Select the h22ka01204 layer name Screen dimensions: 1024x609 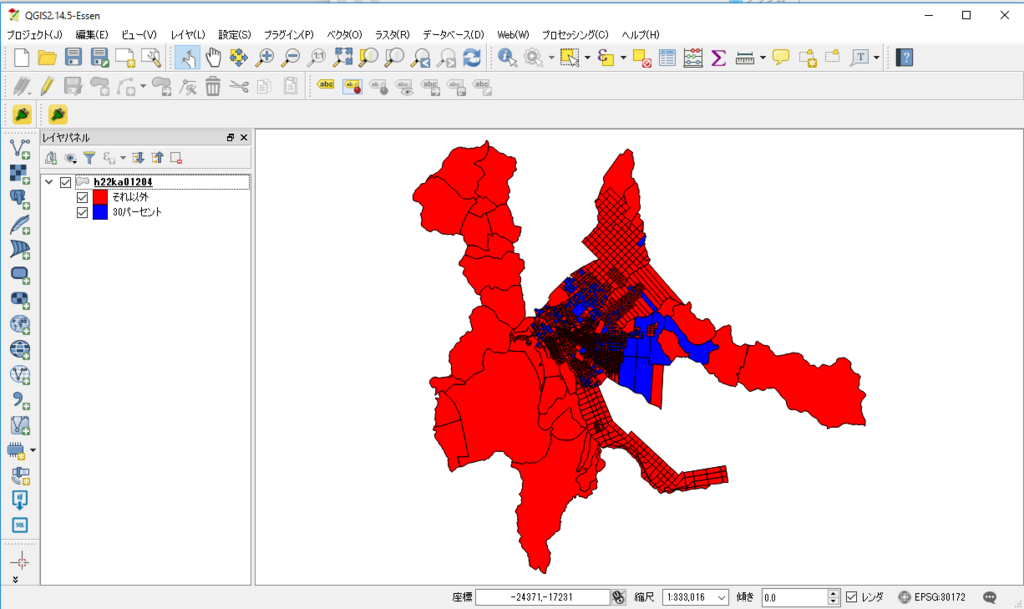click(x=123, y=182)
